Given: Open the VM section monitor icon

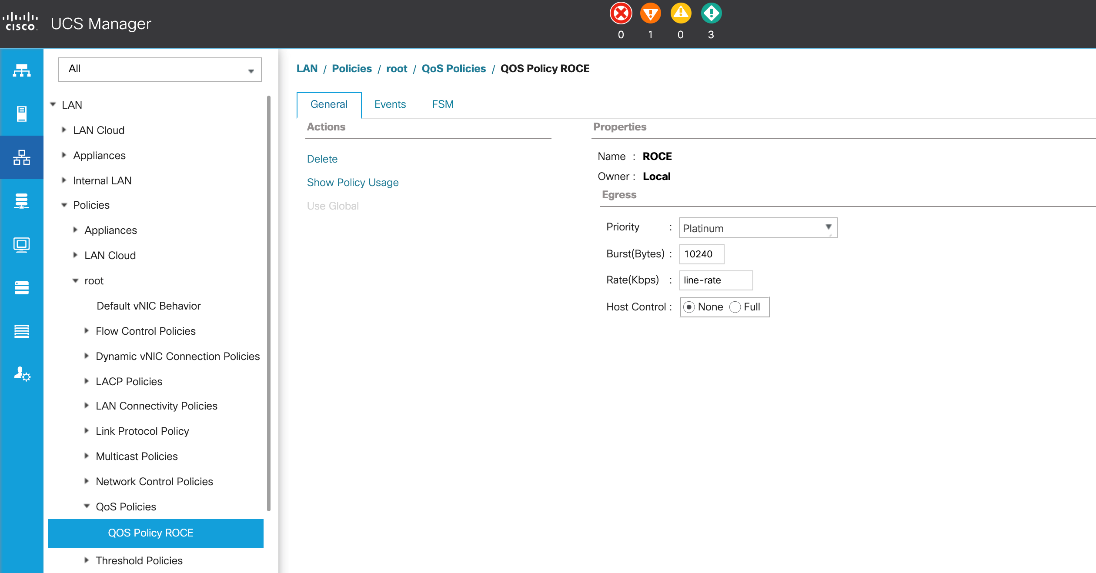Looking at the screenshot, I should (x=22, y=245).
